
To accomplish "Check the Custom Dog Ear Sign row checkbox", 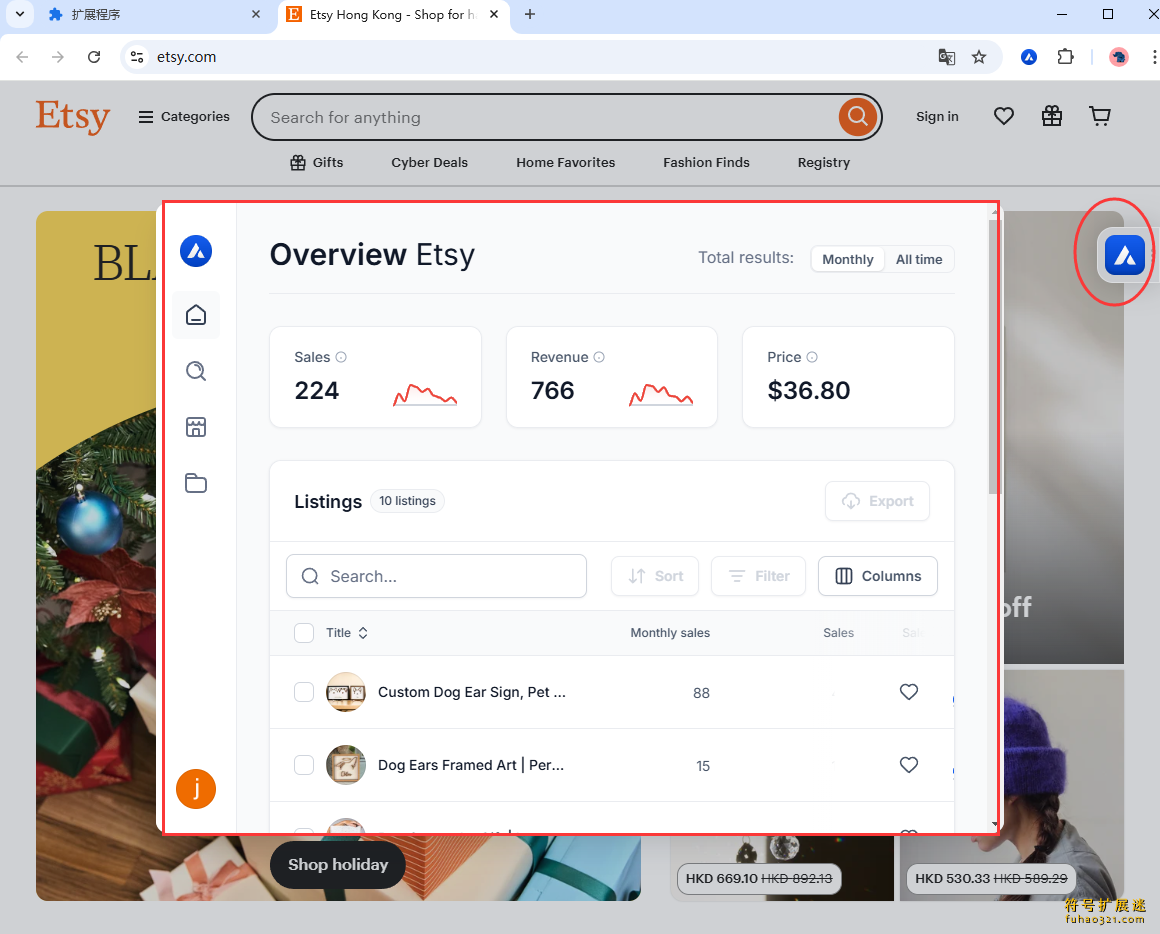I will (304, 692).
